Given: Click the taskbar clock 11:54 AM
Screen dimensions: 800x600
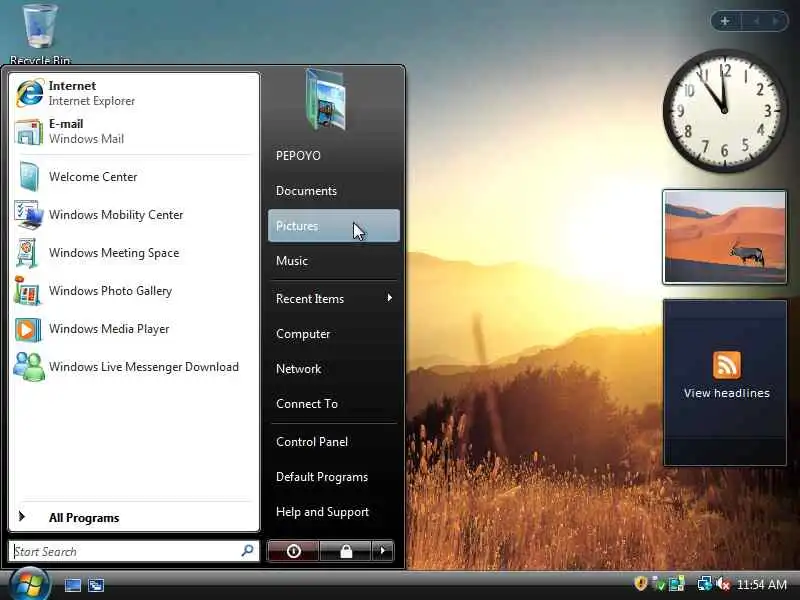Looking at the screenshot, I should click(762, 584).
